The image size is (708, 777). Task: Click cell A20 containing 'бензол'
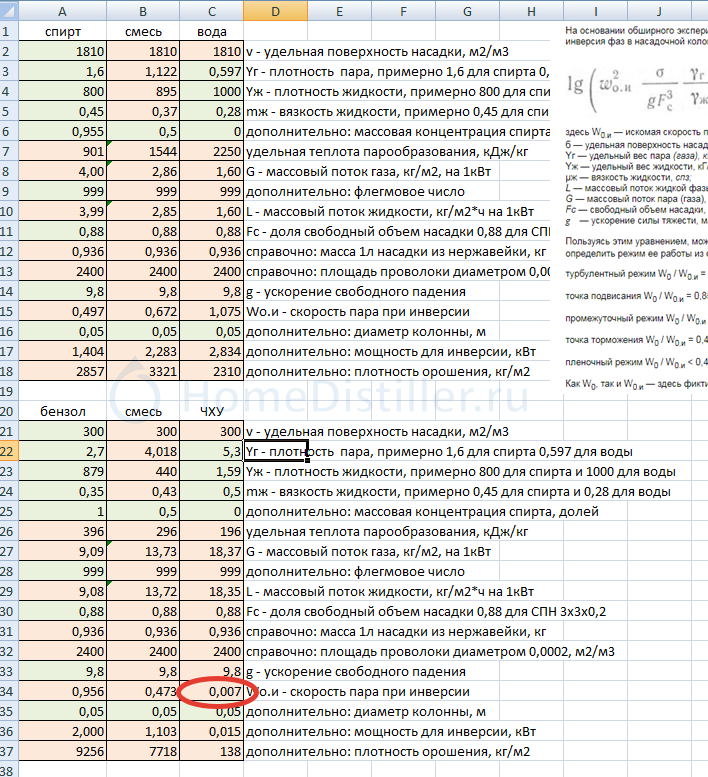62,411
